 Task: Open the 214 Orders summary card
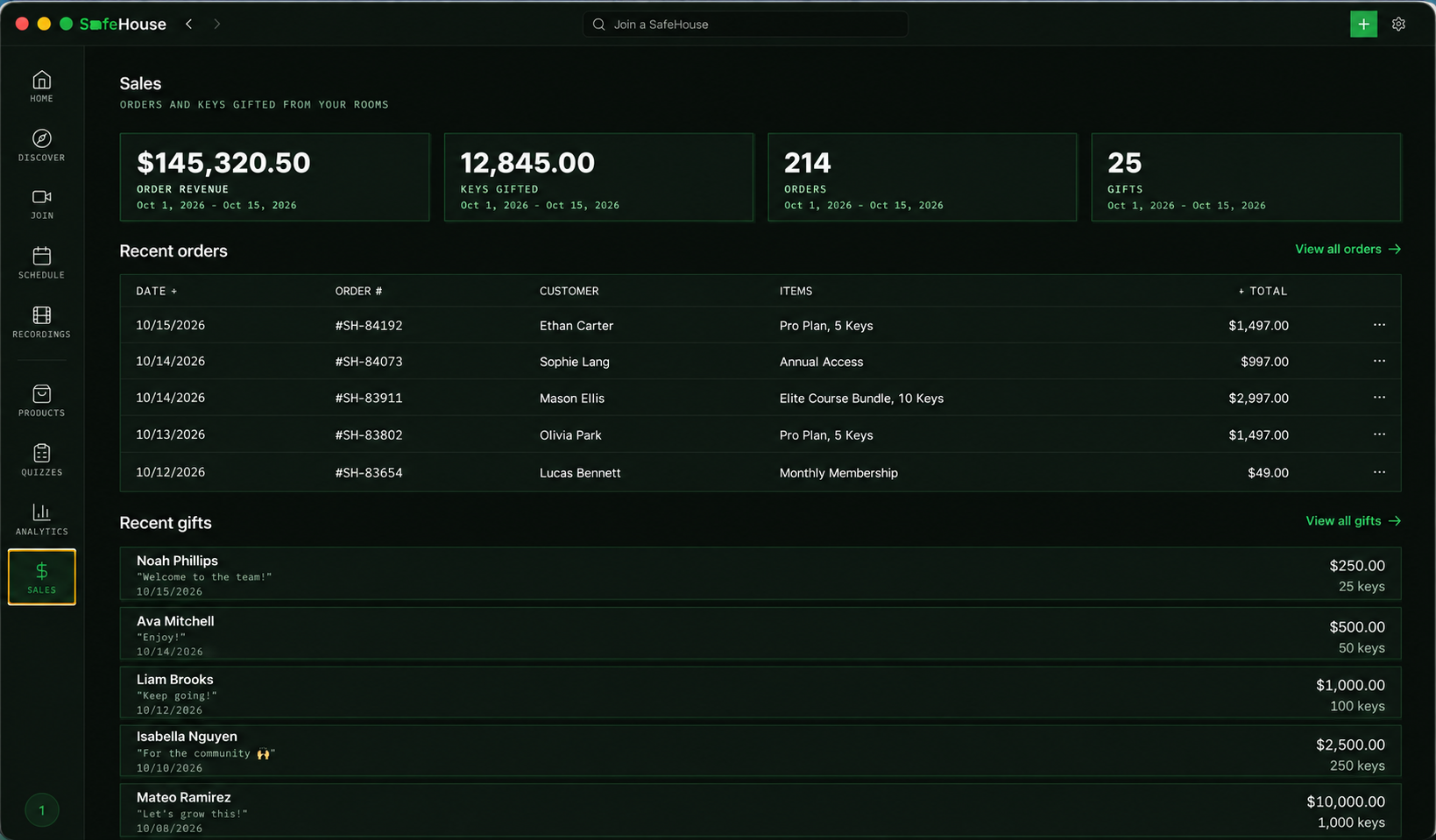(x=922, y=177)
